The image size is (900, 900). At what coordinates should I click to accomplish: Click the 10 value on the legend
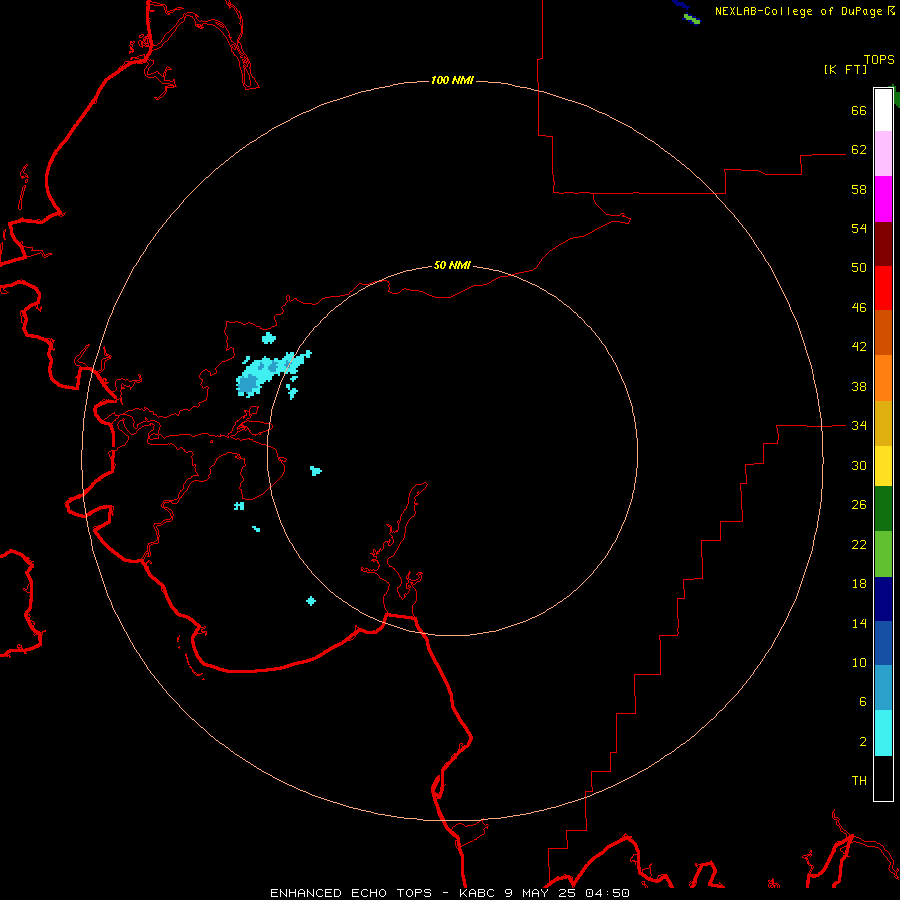[x=859, y=662]
